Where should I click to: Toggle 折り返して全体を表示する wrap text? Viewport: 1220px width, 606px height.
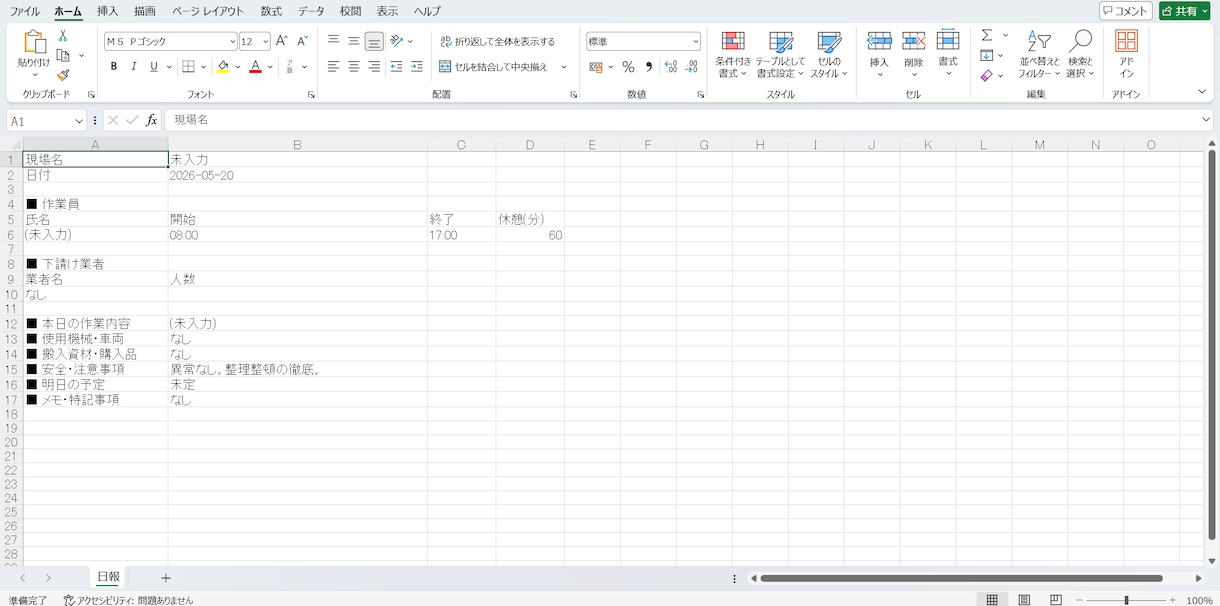point(497,42)
